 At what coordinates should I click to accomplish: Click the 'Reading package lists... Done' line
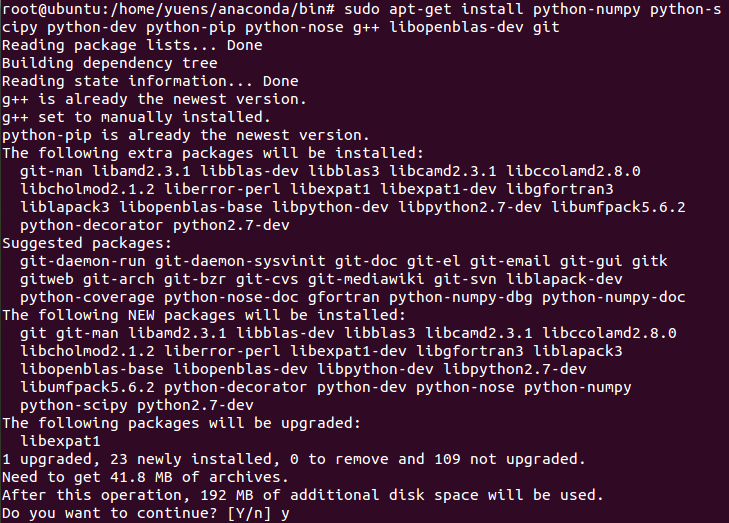[132, 46]
